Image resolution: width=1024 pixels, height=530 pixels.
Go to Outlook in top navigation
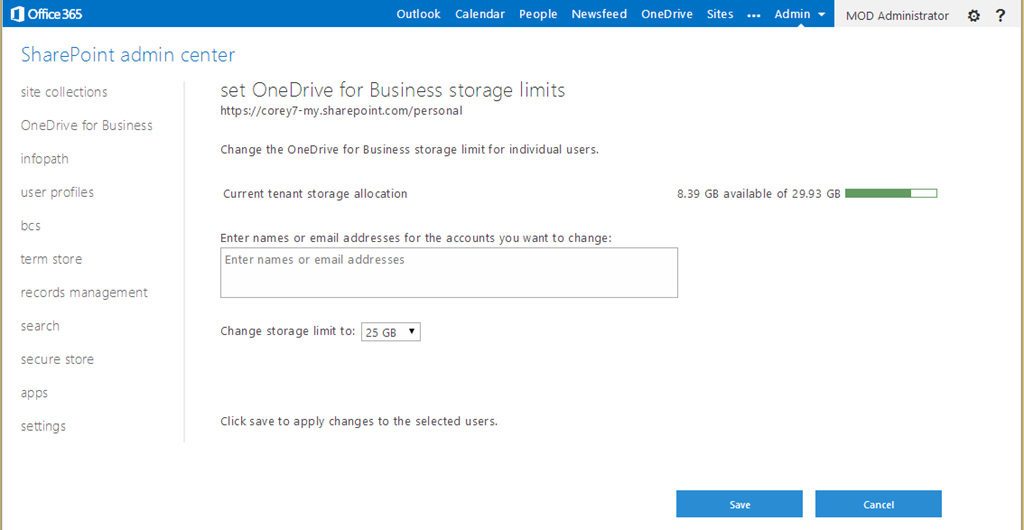coord(418,14)
